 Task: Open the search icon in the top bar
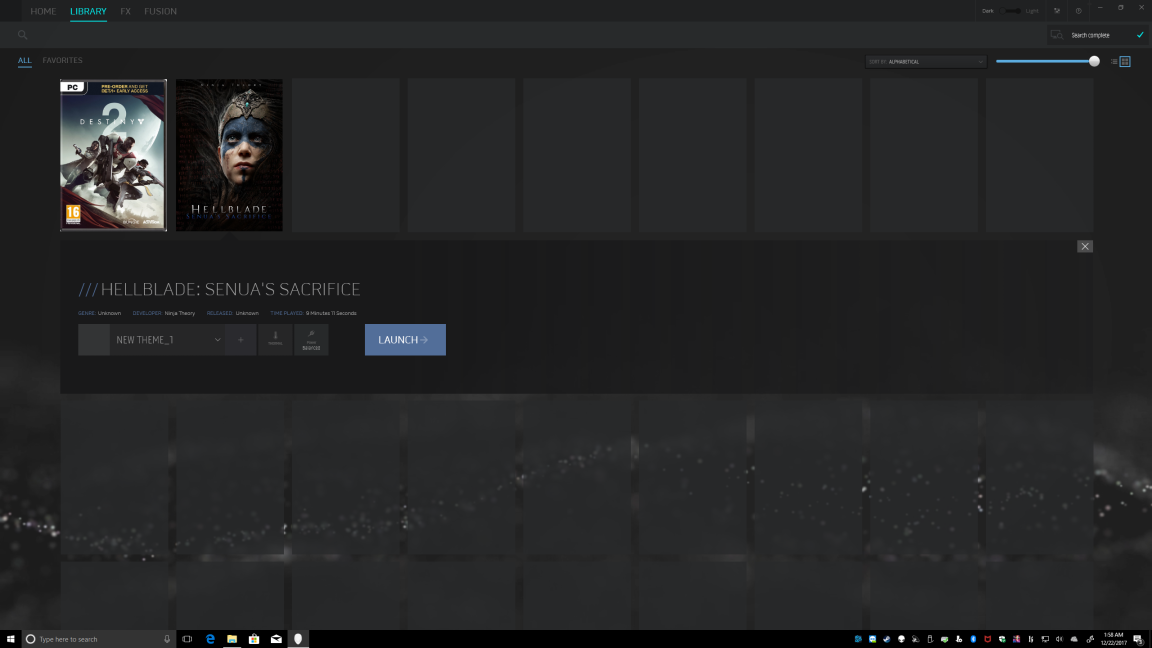[22, 34]
